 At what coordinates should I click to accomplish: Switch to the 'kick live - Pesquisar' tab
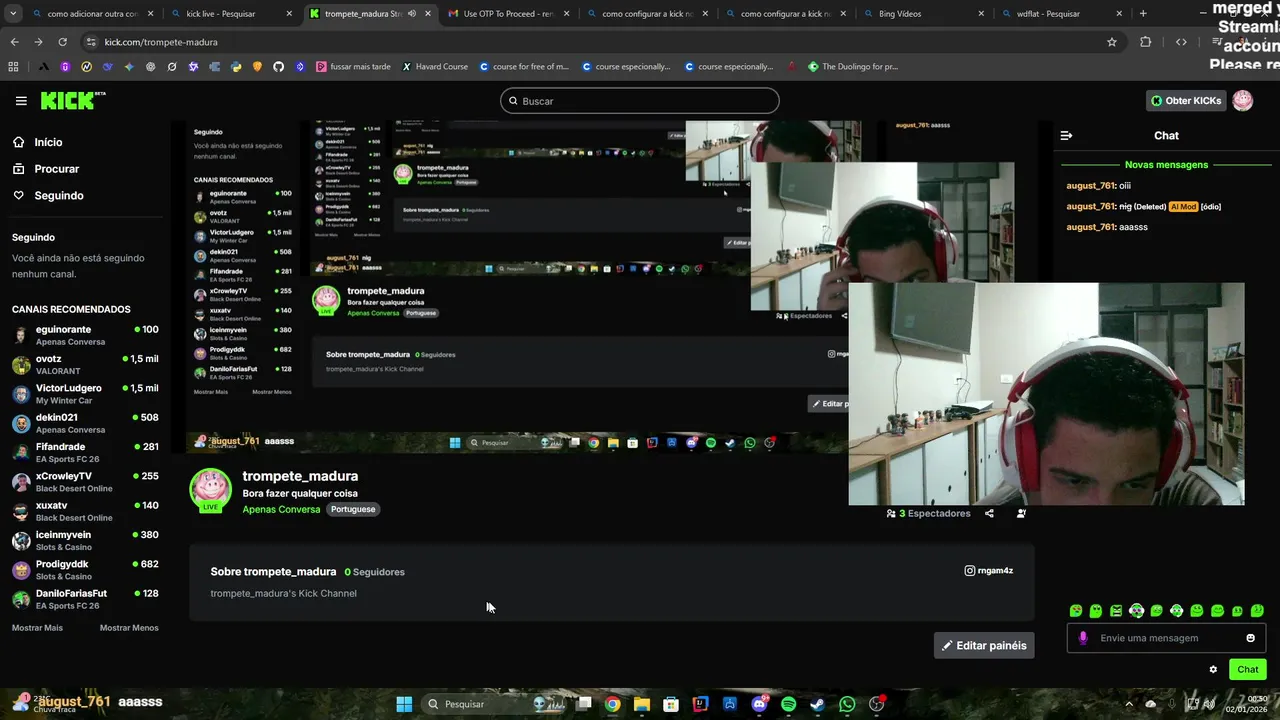pyautogui.click(x=231, y=14)
